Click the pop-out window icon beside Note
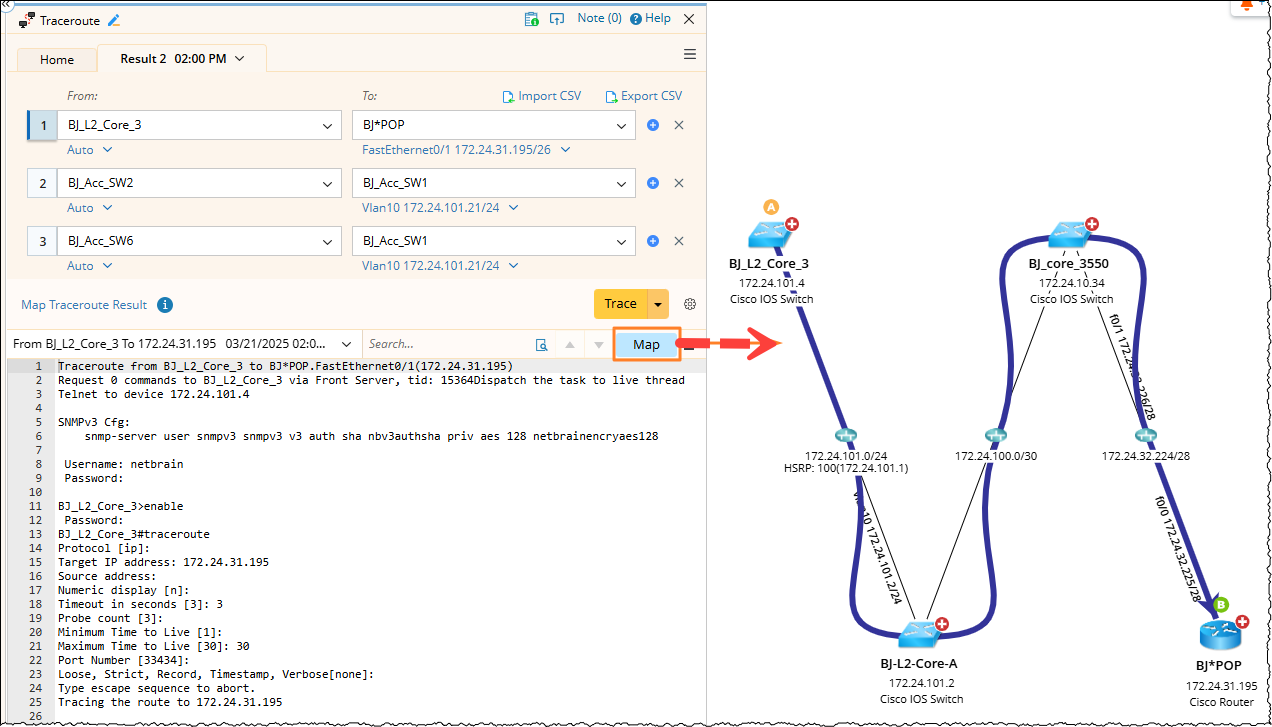The width and height of the screenshot is (1272, 727). (557, 19)
